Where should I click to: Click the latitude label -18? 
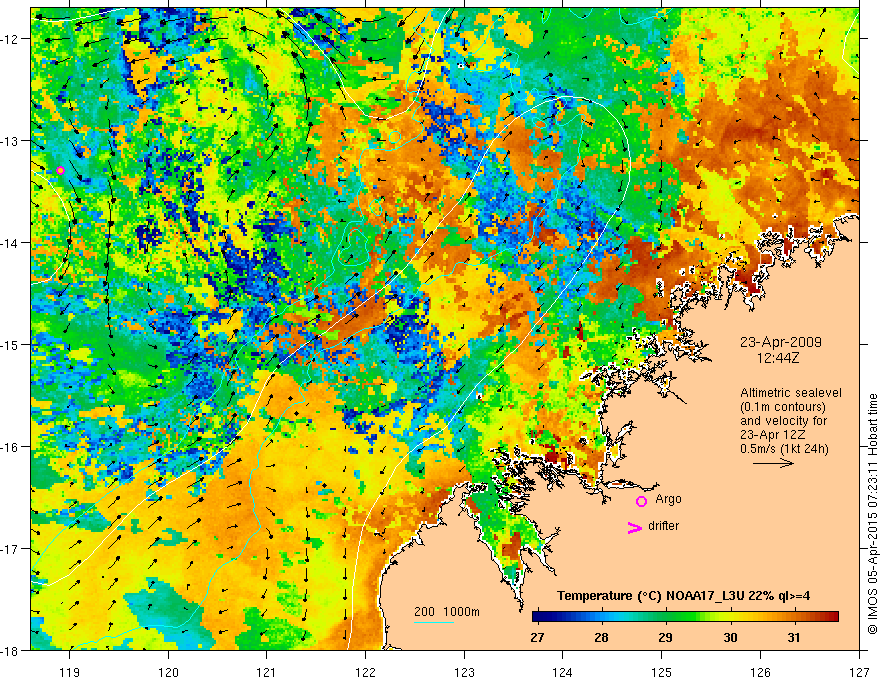point(10,650)
